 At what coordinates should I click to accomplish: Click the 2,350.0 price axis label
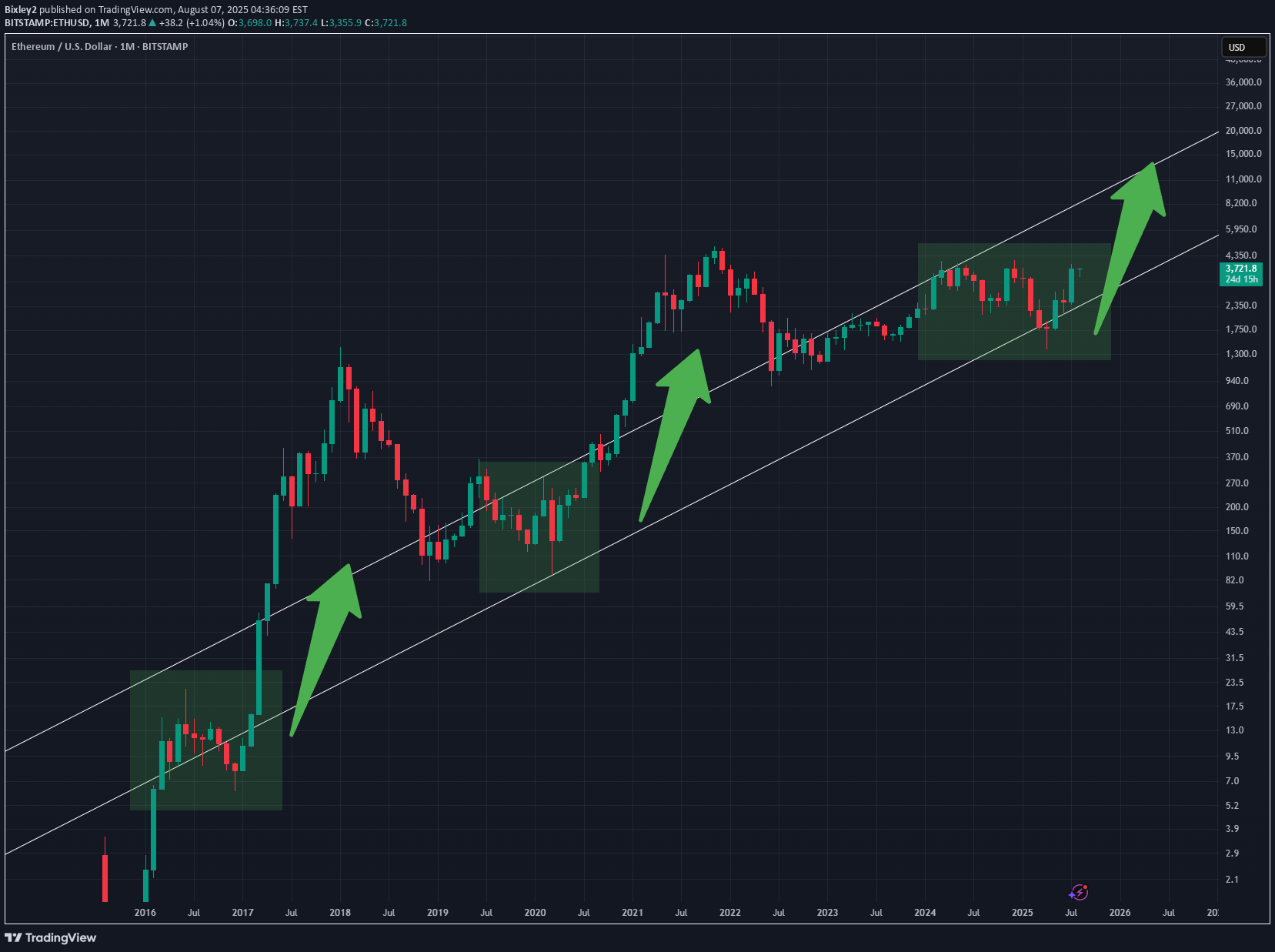[1241, 306]
